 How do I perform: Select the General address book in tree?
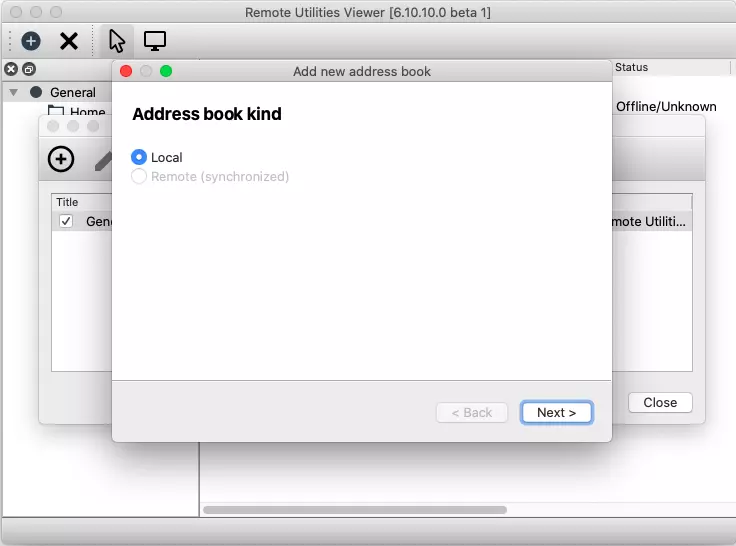point(72,92)
